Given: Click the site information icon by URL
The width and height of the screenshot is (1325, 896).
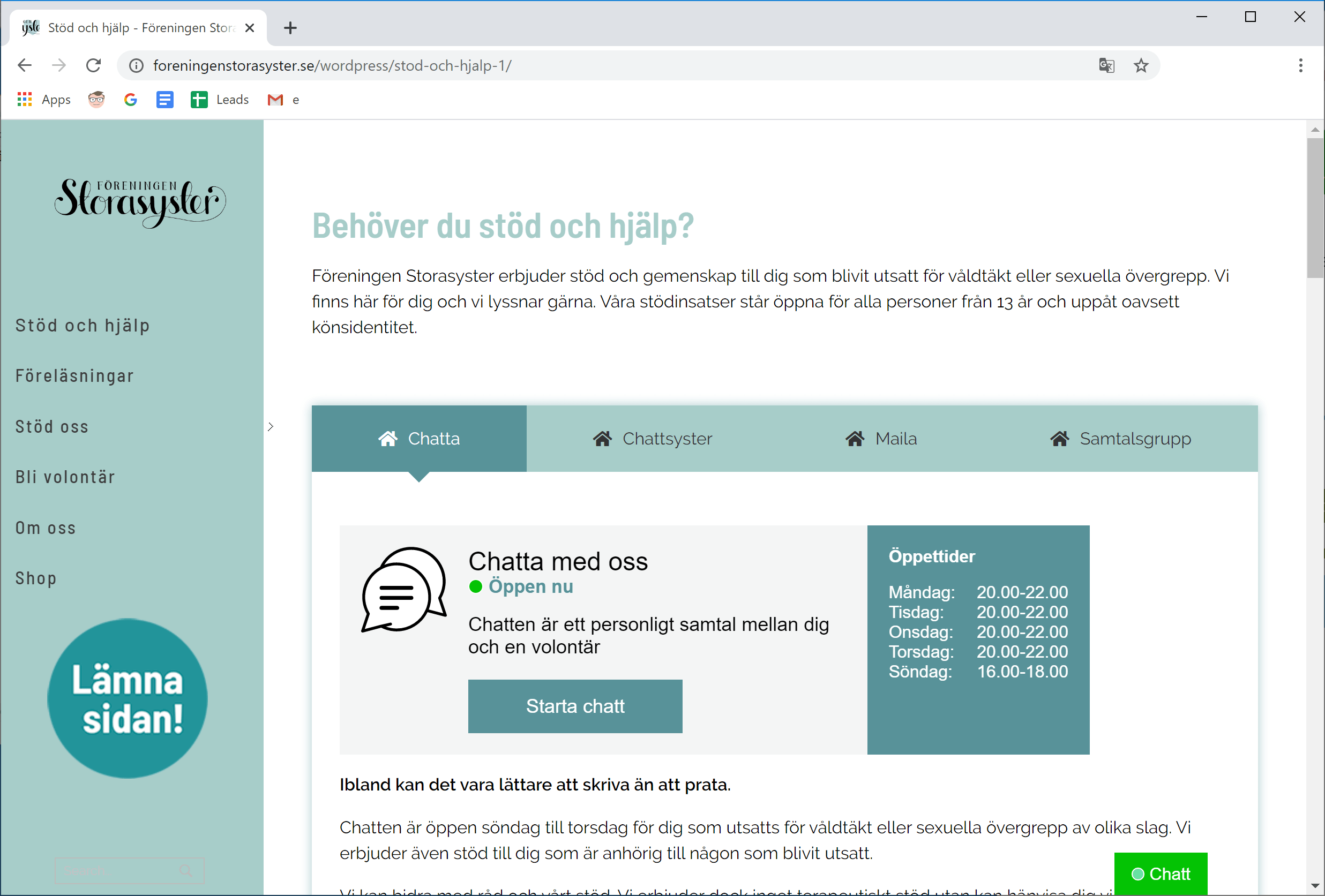Looking at the screenshot, I should (136, 65).
